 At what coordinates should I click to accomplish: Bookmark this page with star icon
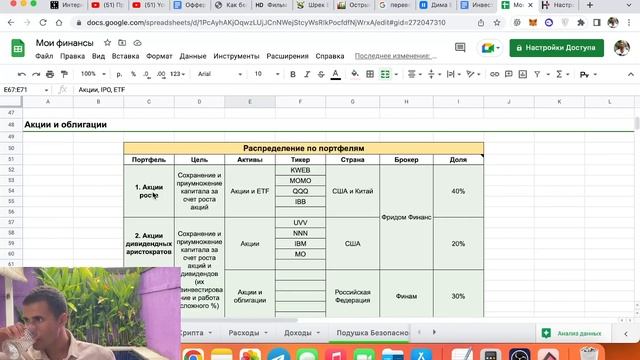pos(497,23)
